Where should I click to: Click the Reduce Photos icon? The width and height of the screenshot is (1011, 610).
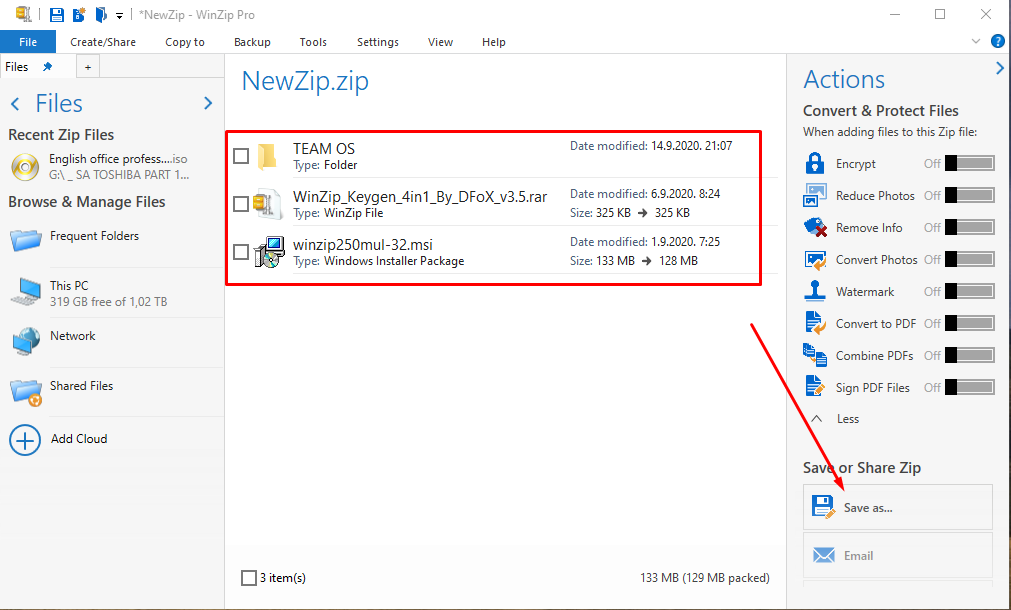coord(815,195)
